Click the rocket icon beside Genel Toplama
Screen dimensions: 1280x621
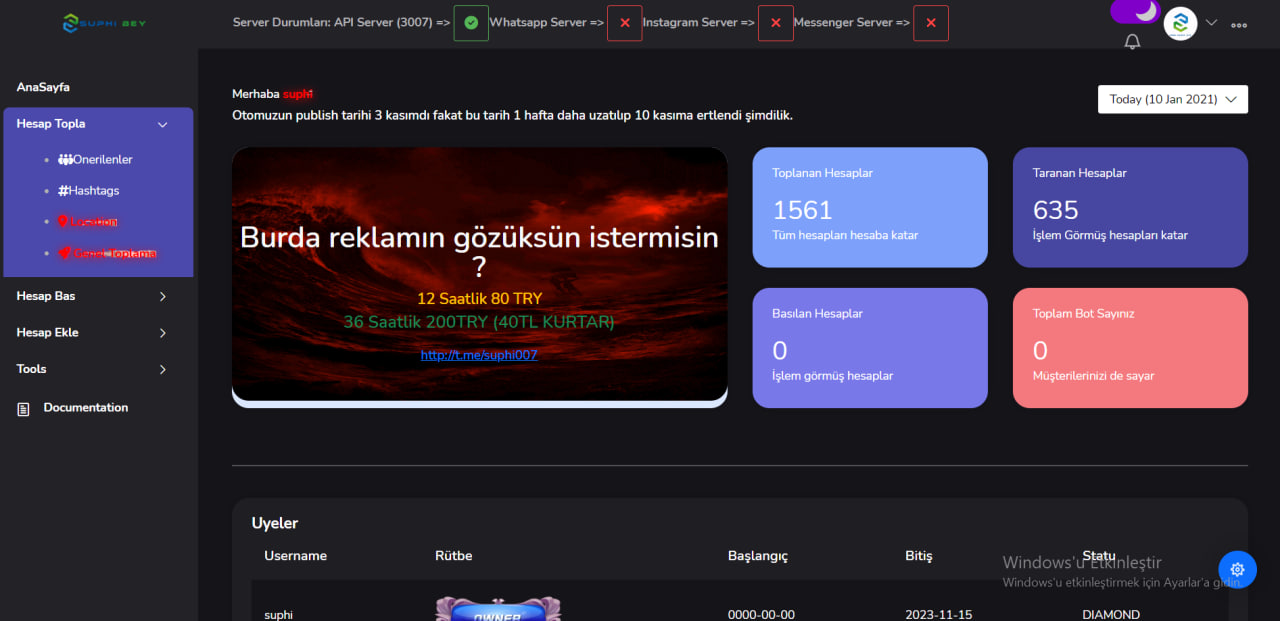(x=65, y=253)
